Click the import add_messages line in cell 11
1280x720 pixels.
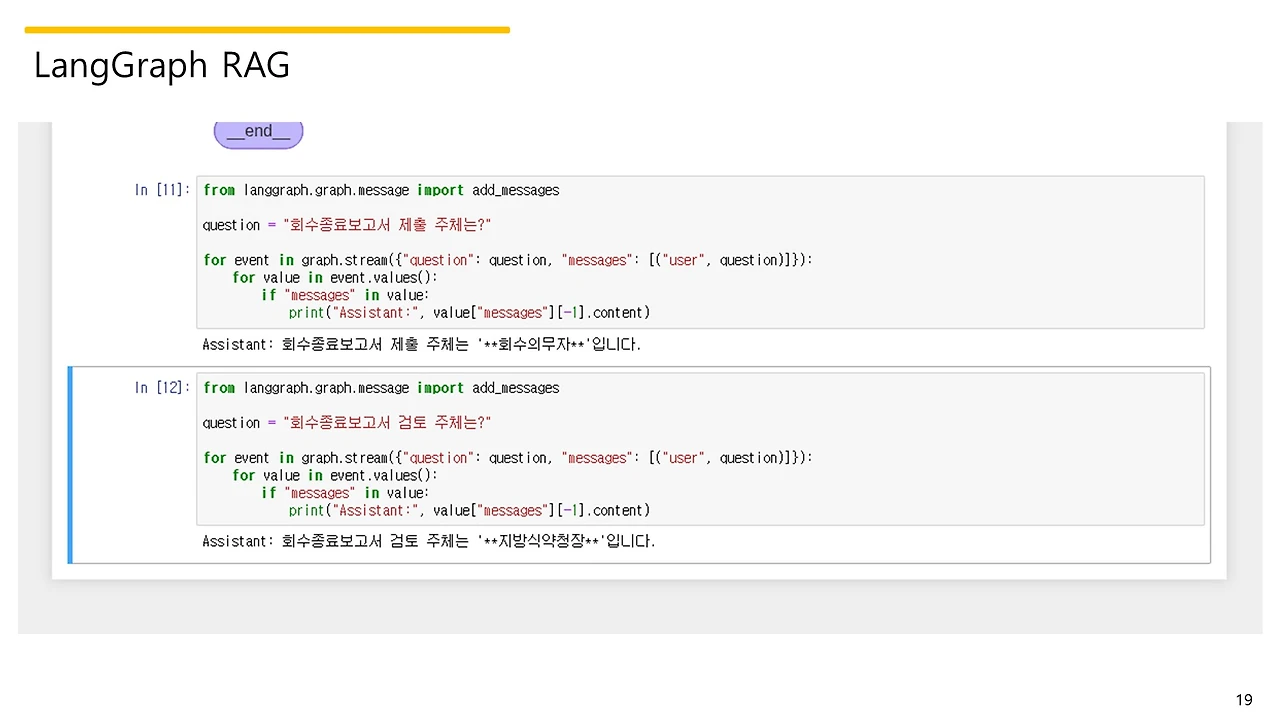(381, 190)
